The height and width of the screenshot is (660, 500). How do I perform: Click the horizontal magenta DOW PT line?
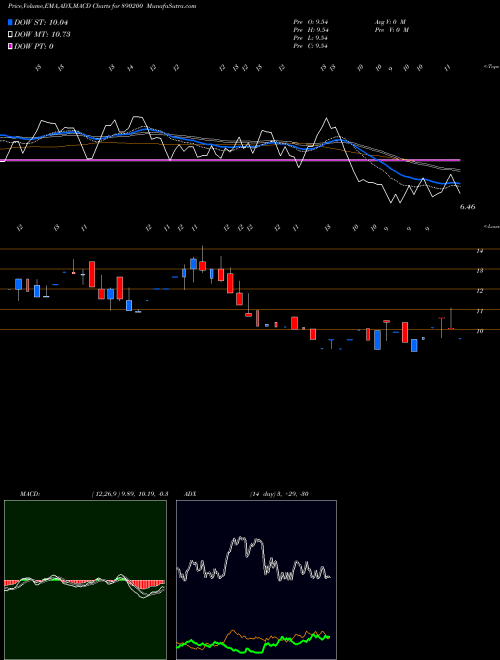click(x=230, y=160)
